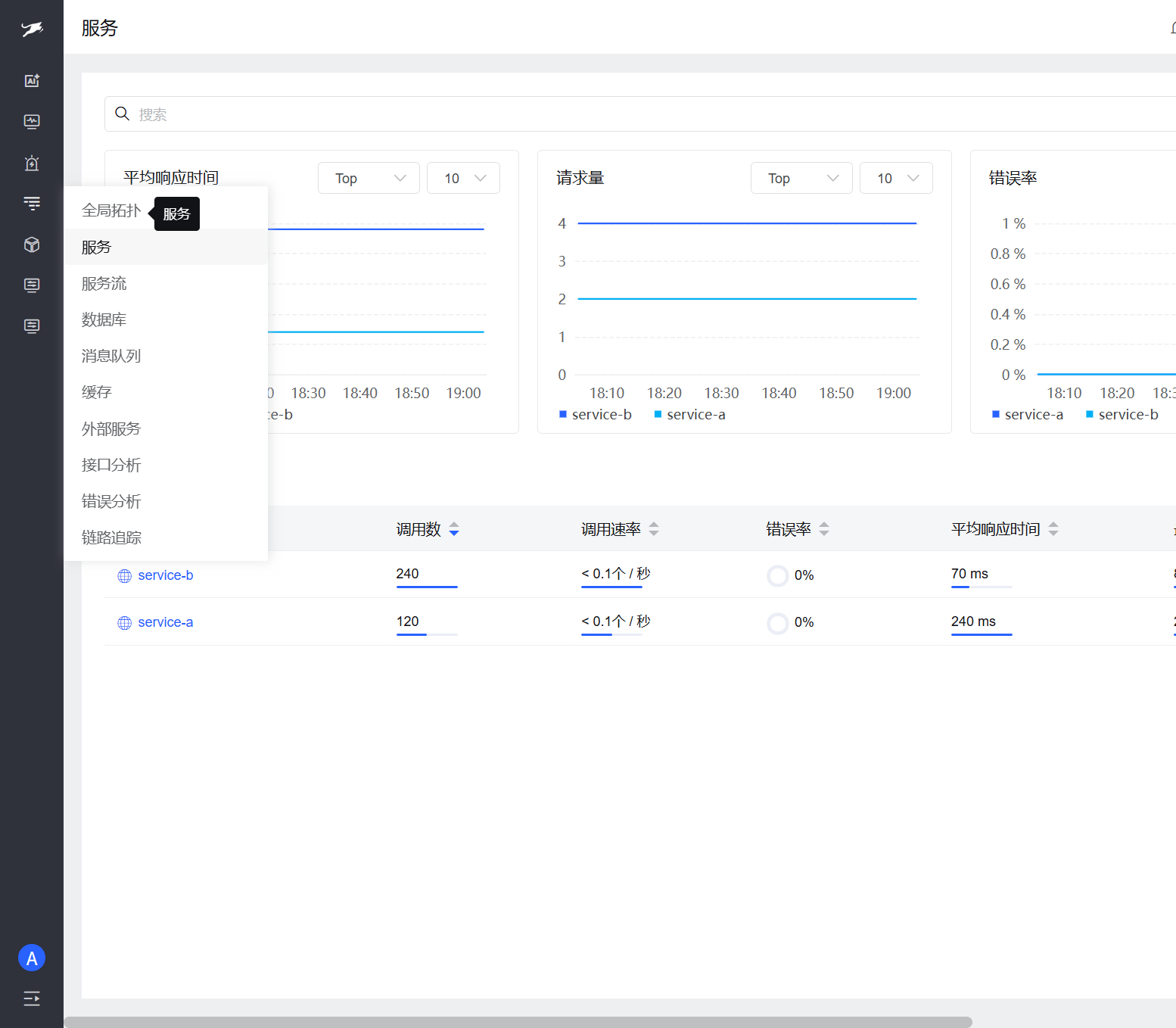This screenshot has height=1028, width=1176.
Task: Select 外部服务 menu item
Action: (x=166, y=428)
